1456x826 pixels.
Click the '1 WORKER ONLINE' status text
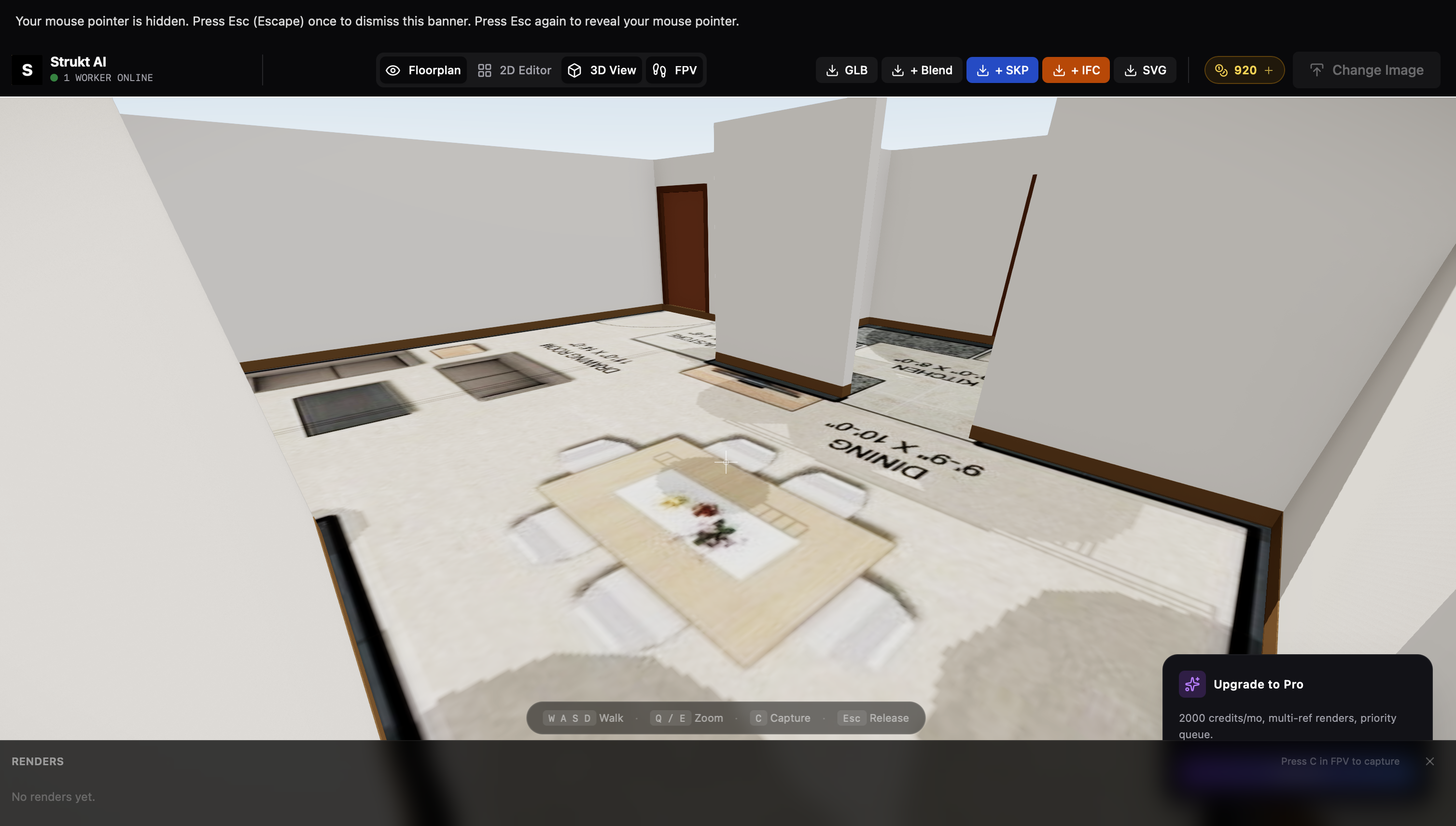click(108, 78)
